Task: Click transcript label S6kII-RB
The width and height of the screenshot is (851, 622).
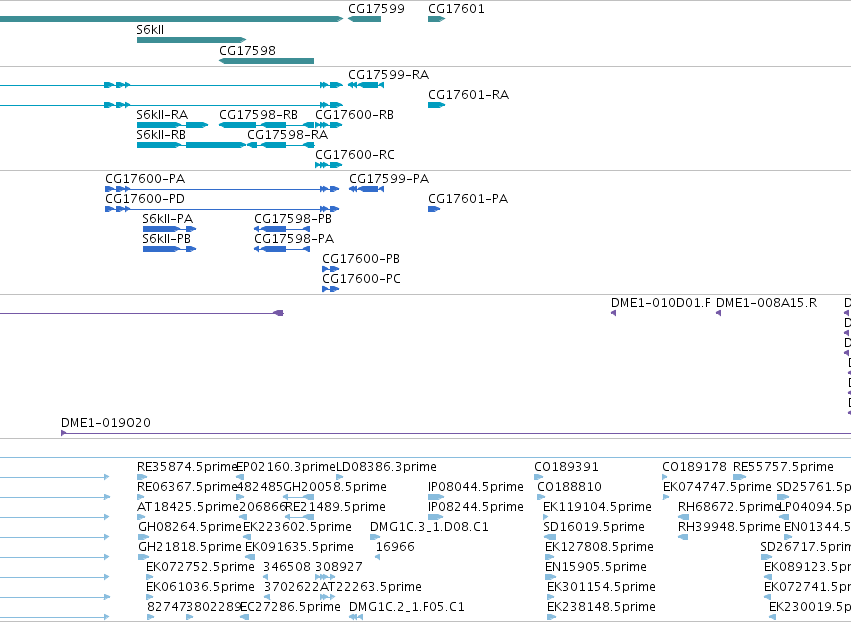Action: coord(161,135)
